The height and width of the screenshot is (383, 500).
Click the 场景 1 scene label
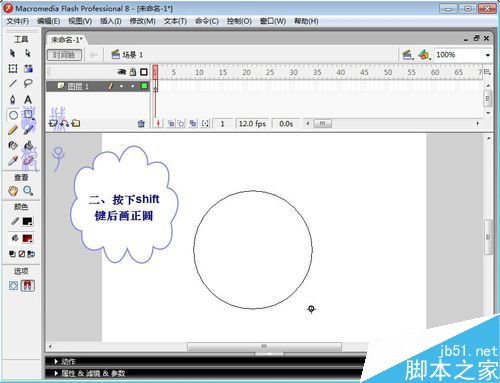click(x=132, y=55)
